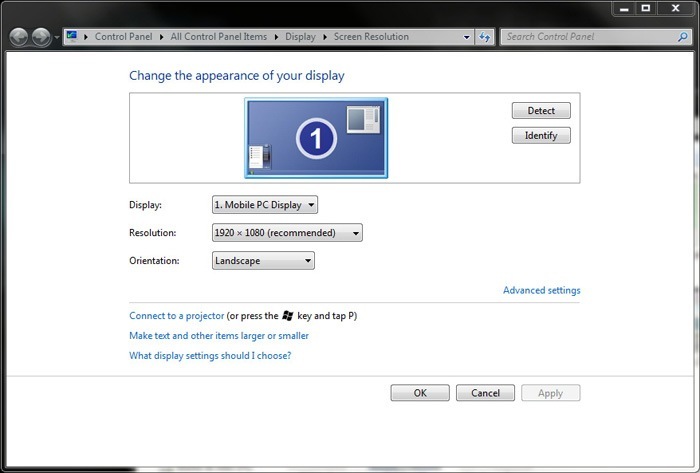Image resolution: width=700 pixels, height=473 pixels.
Task: Click the Forward navigation arrow button
Action: (x=40, y=37)
